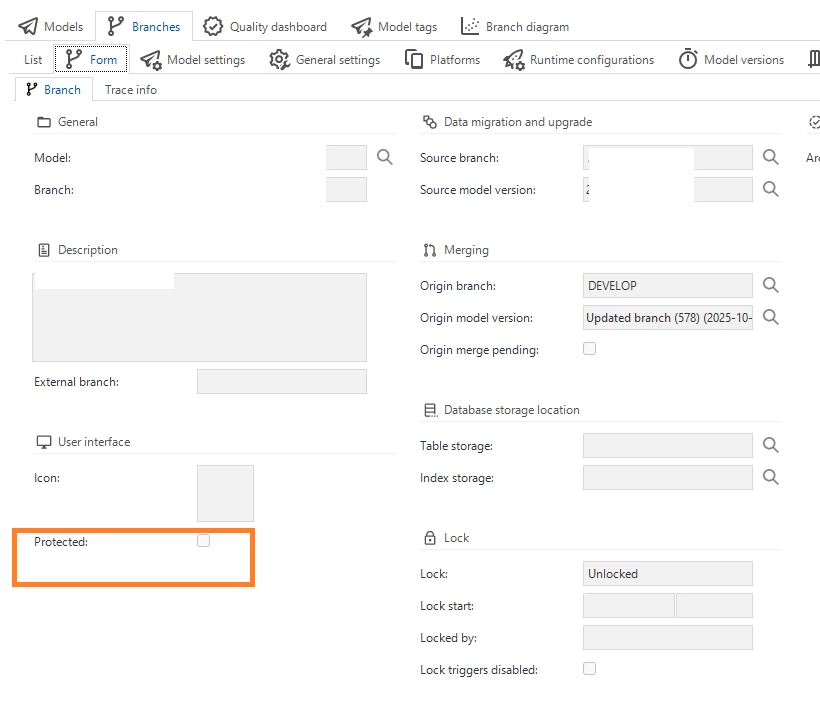Click the Model tags icon

[x=362, y=27]
